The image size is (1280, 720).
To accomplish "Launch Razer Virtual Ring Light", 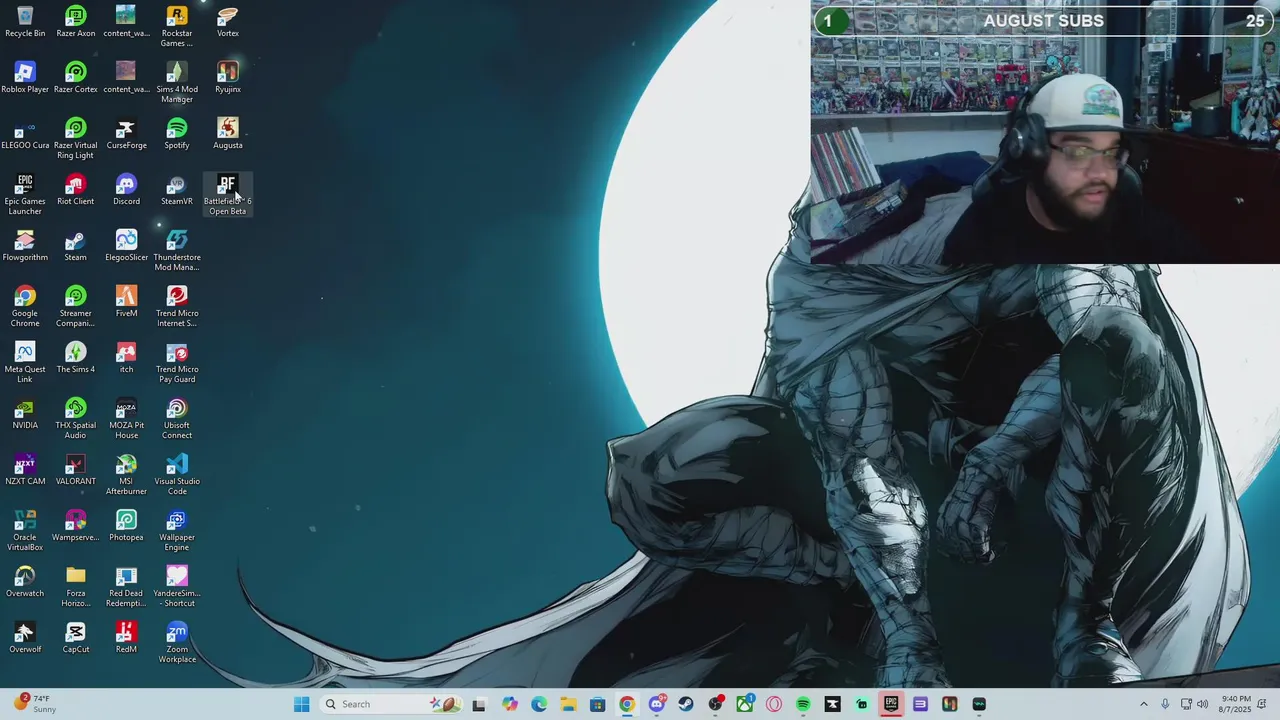I will pos(76,138).
